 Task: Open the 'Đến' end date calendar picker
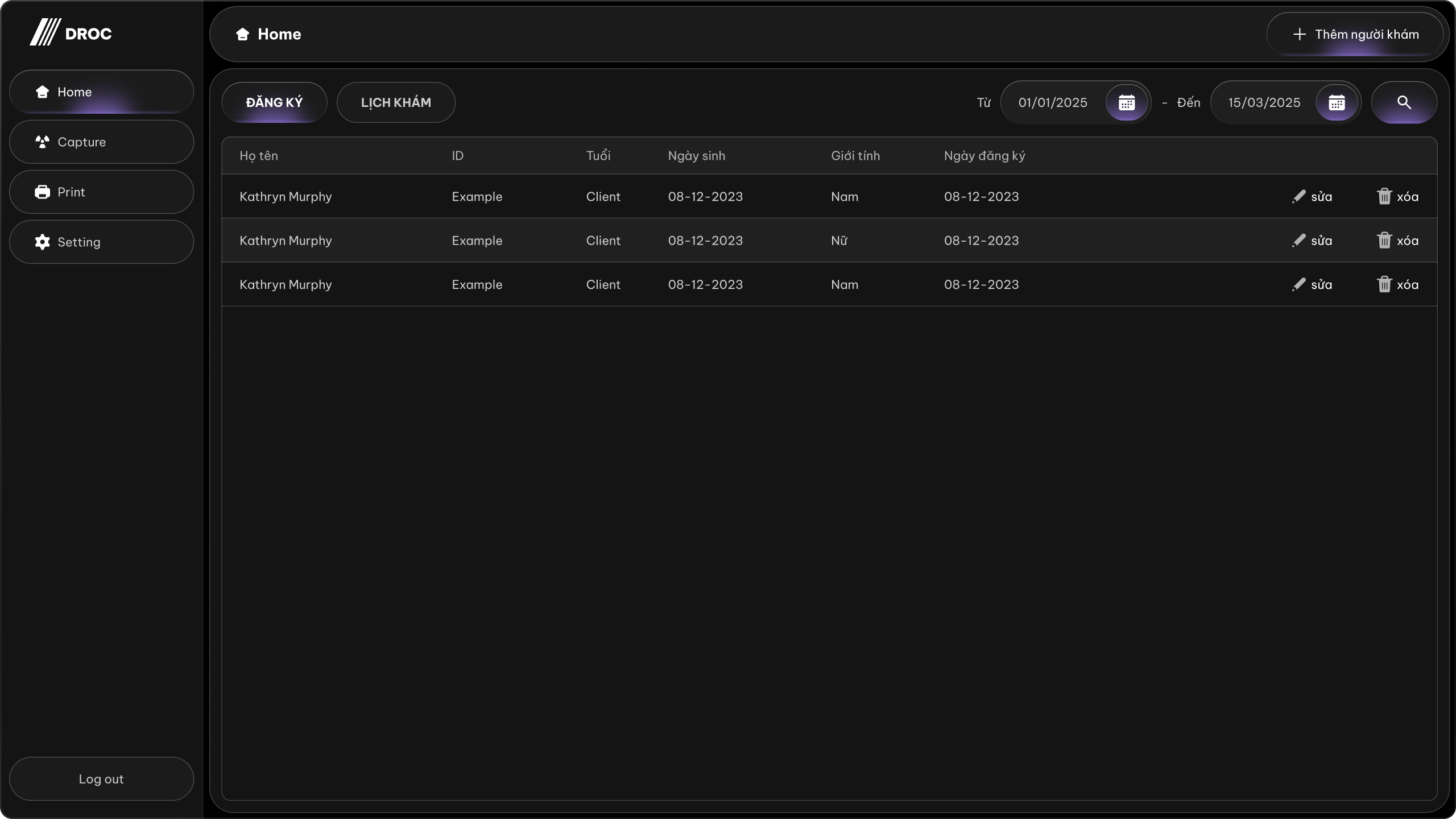coord(1336,102)
